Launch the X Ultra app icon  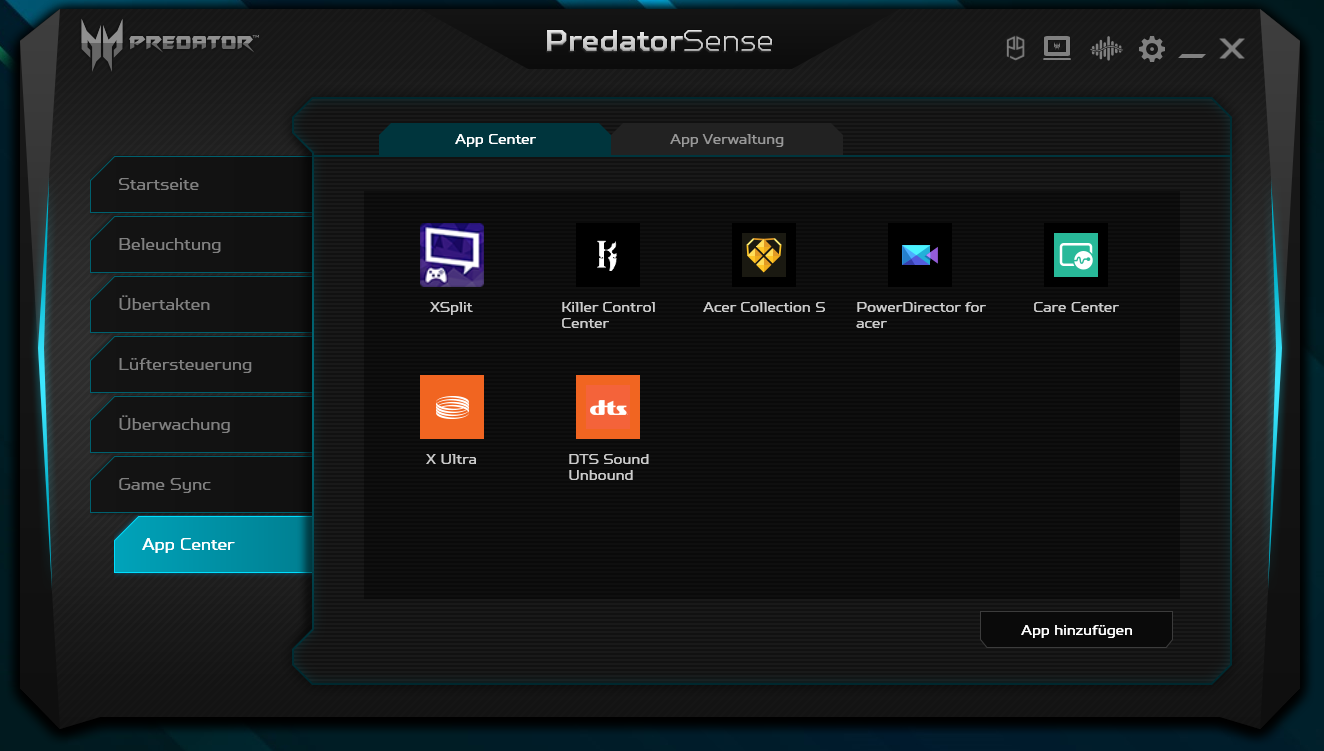pos(452,407)
